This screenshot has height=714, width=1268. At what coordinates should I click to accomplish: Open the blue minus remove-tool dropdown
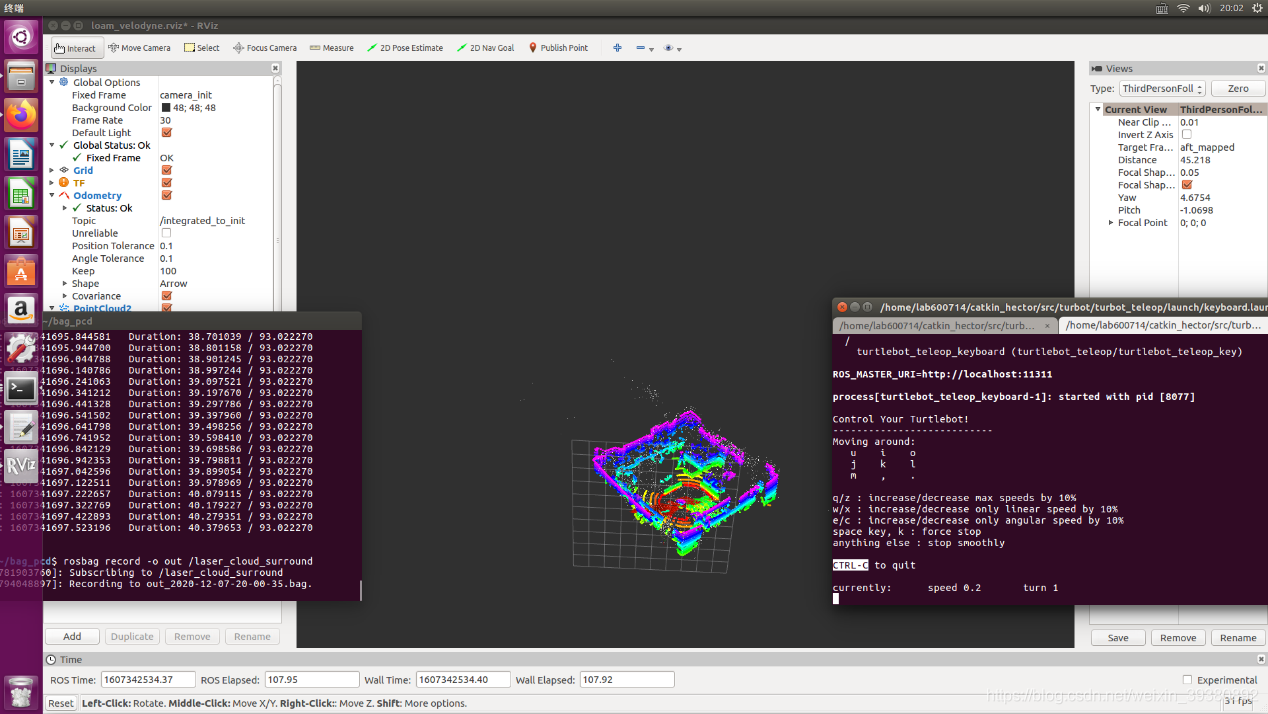[x=645, y=48]
